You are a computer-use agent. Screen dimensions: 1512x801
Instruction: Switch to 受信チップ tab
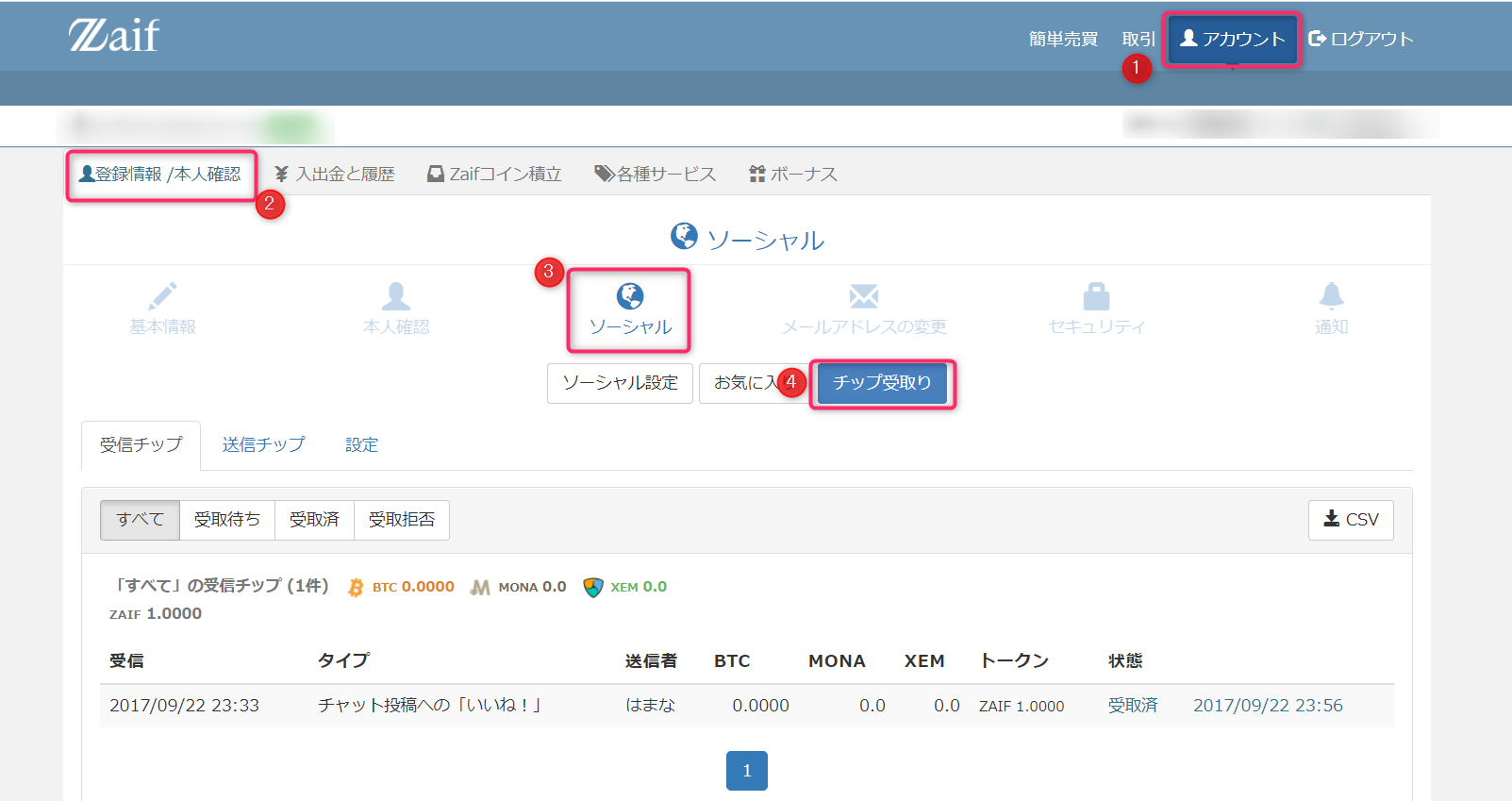(x=141, y=444)
